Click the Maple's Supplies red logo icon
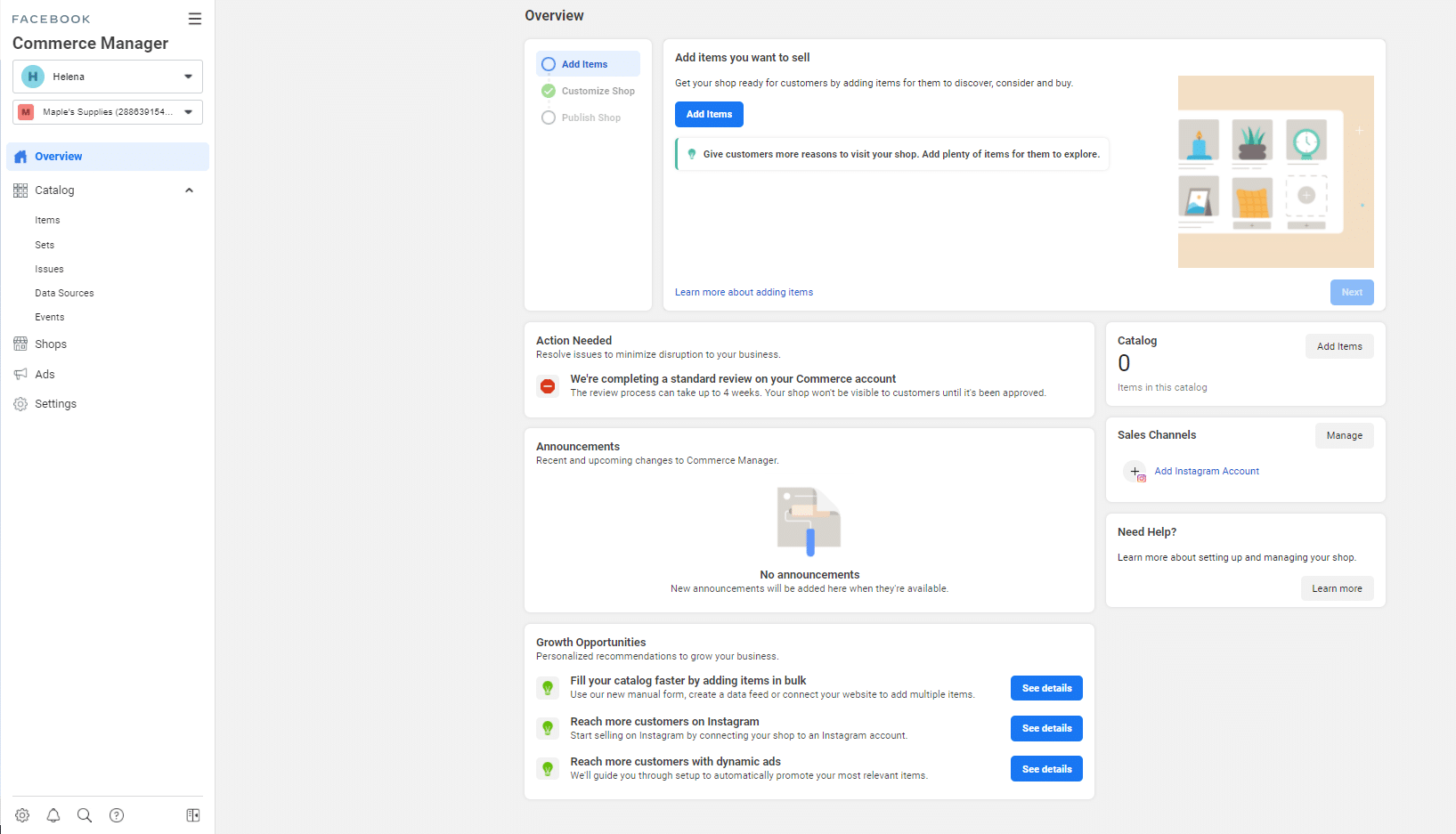This screenshot has height=834, width=1456. pyautogui.click(x=26, y=112)
